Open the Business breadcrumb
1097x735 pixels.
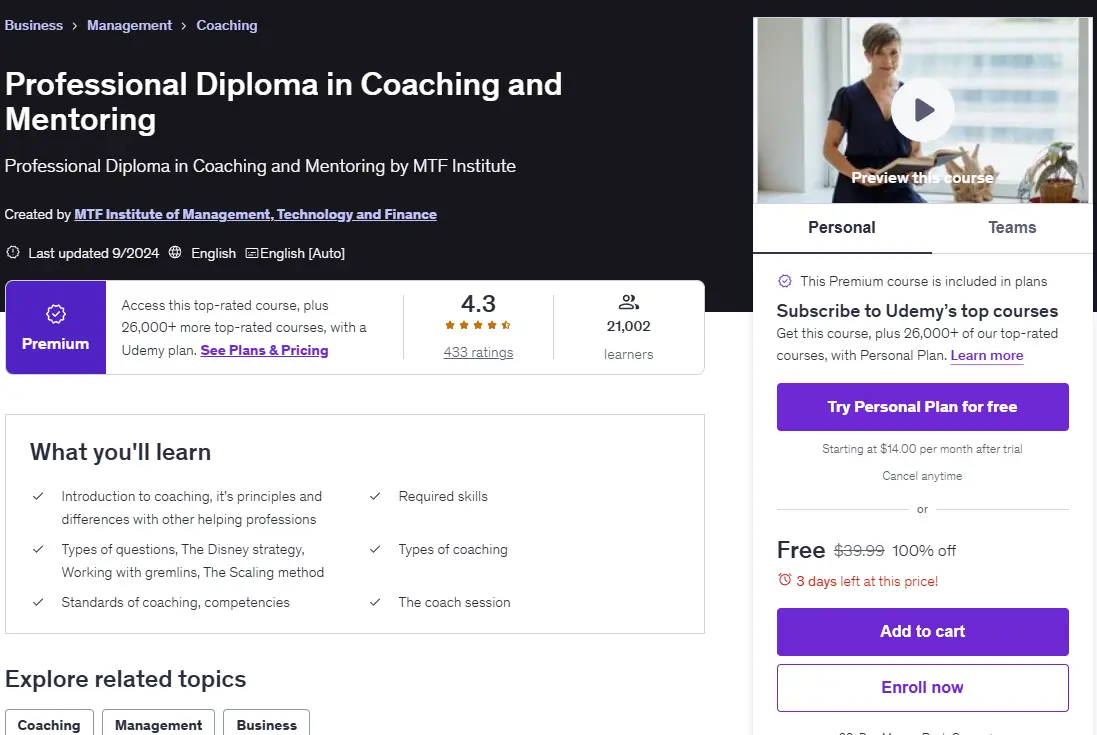[x=34, y=25]
